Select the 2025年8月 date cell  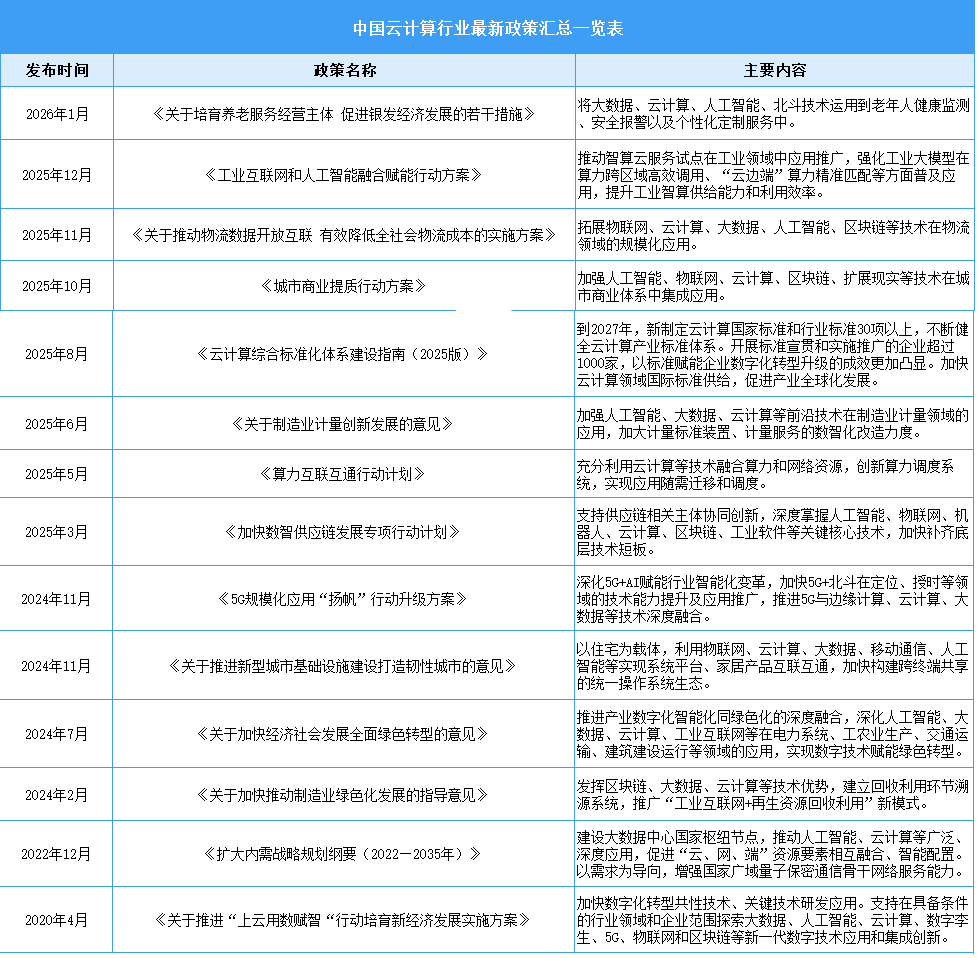[x=56, y=352]
